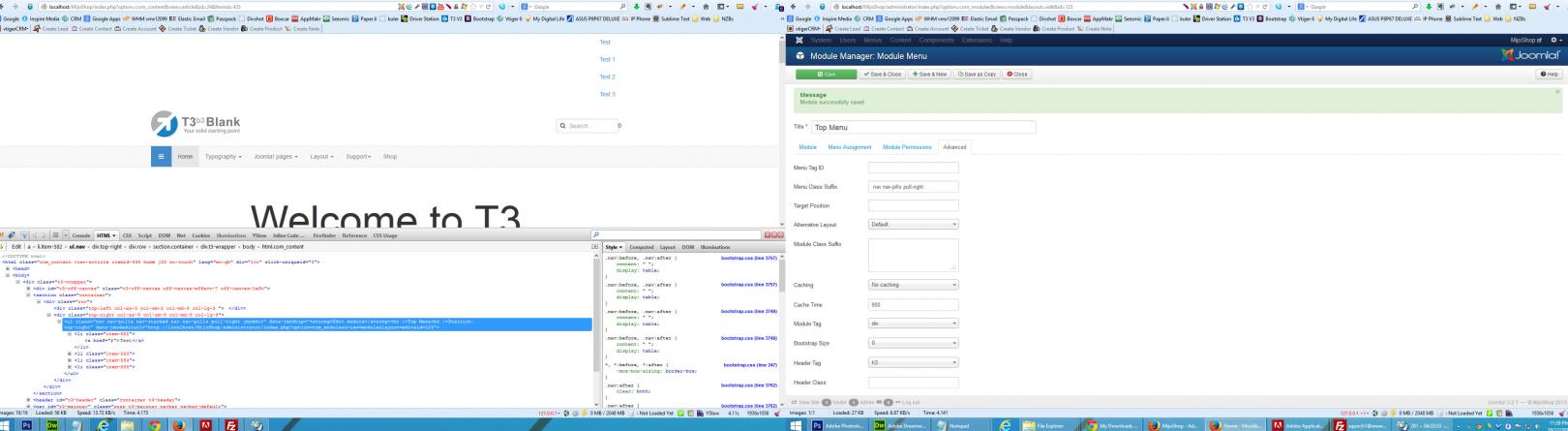This screenshot has width=1568, height=431.
Task: Open the Joomla admin Extensions menu
Action: tap(977, 40)
